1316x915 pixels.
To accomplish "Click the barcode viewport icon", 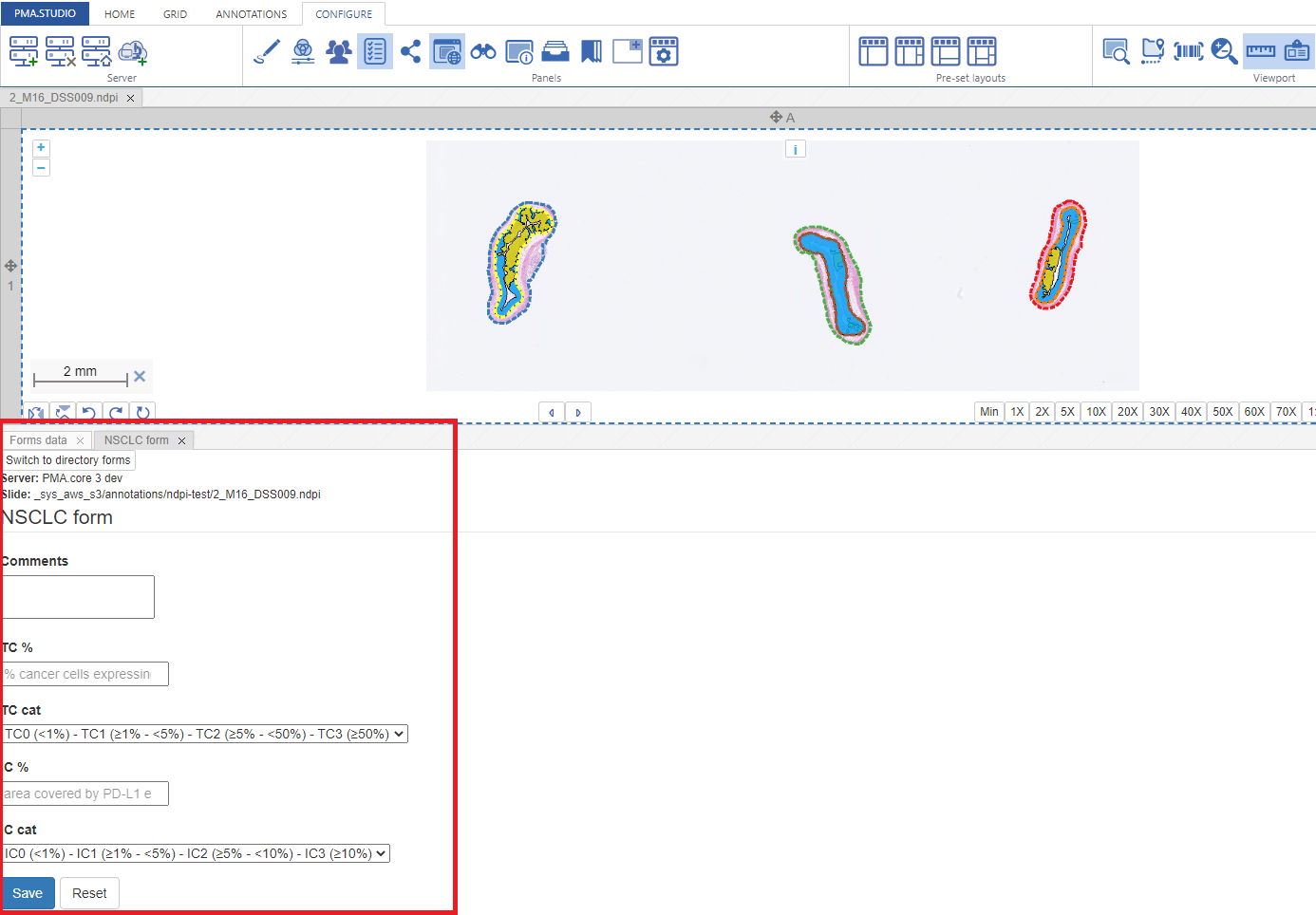I will (x=1188, y=51).
